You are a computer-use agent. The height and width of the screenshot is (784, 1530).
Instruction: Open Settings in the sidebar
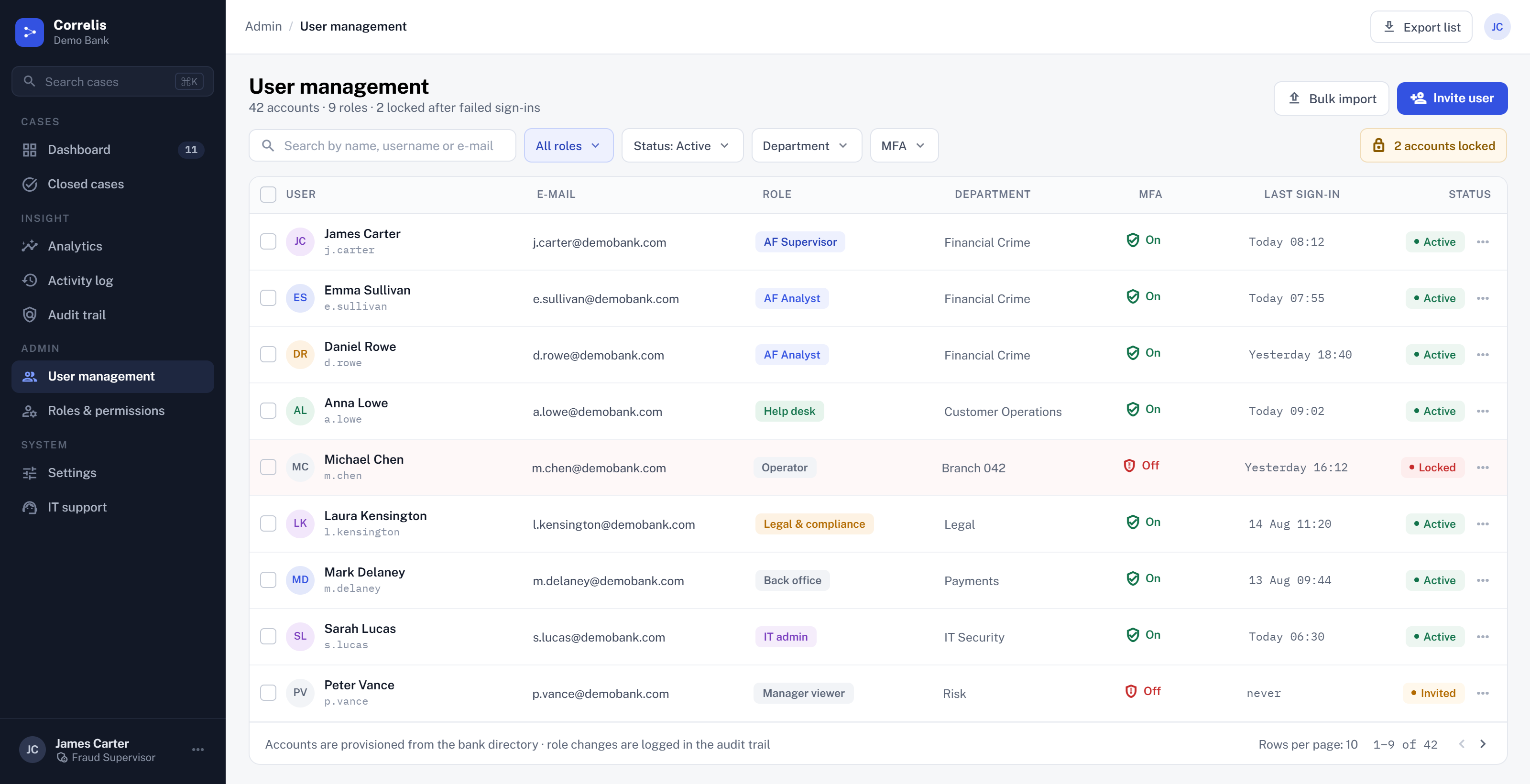[113, 473]
